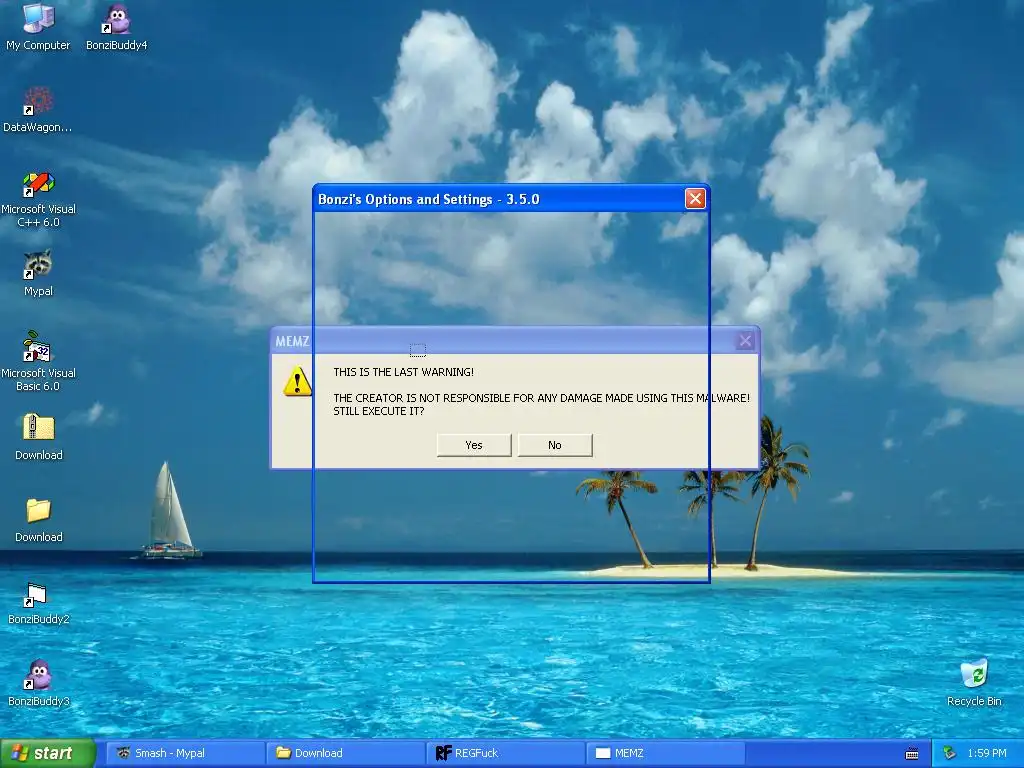Open the BonziBuddy4 desktop shortcut
The height and width of the screenshot is (768, 1024).
pos(117,27)
